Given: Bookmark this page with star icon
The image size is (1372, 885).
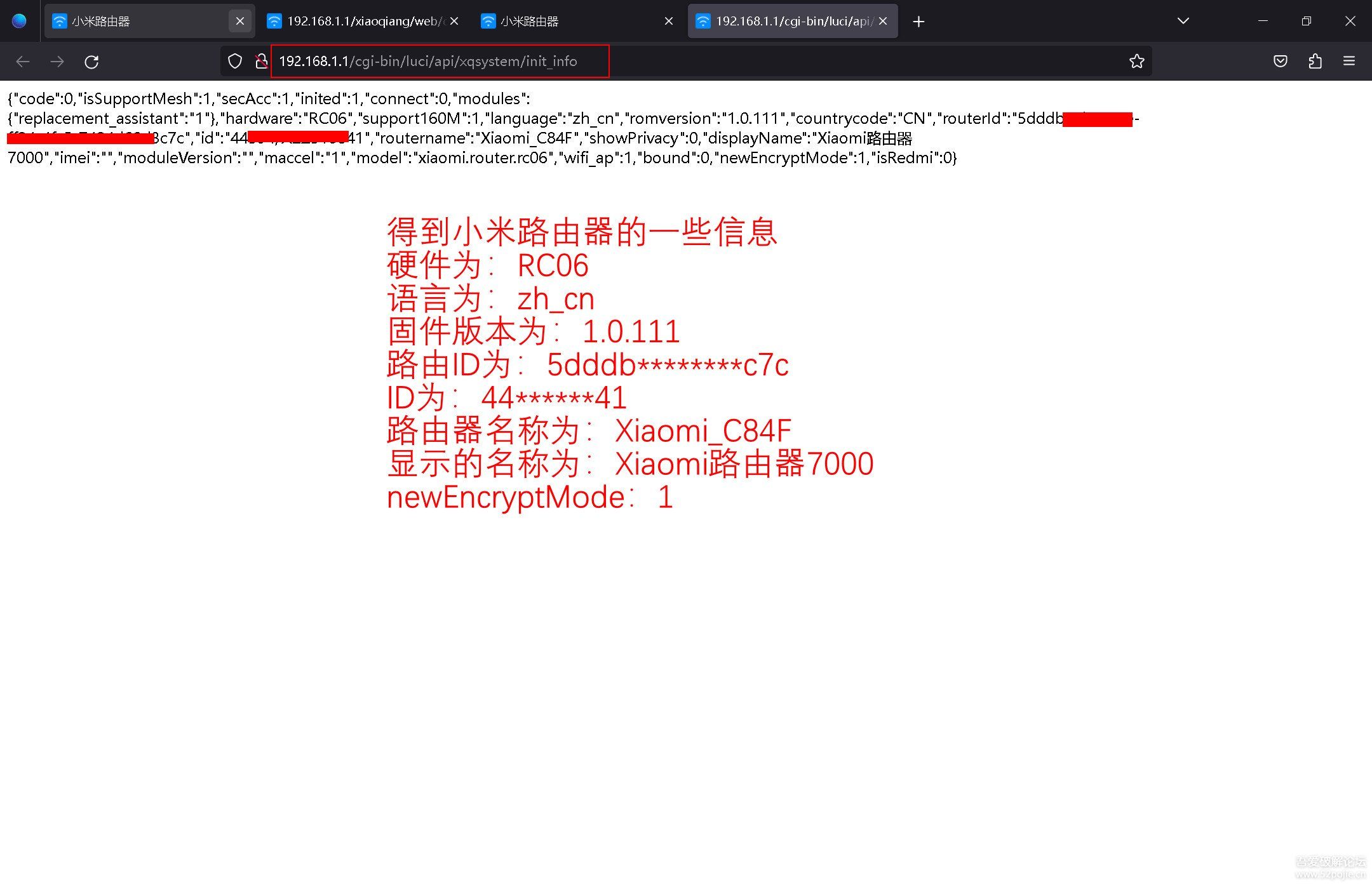Looking at the screenshot, I should [1136, 61].
